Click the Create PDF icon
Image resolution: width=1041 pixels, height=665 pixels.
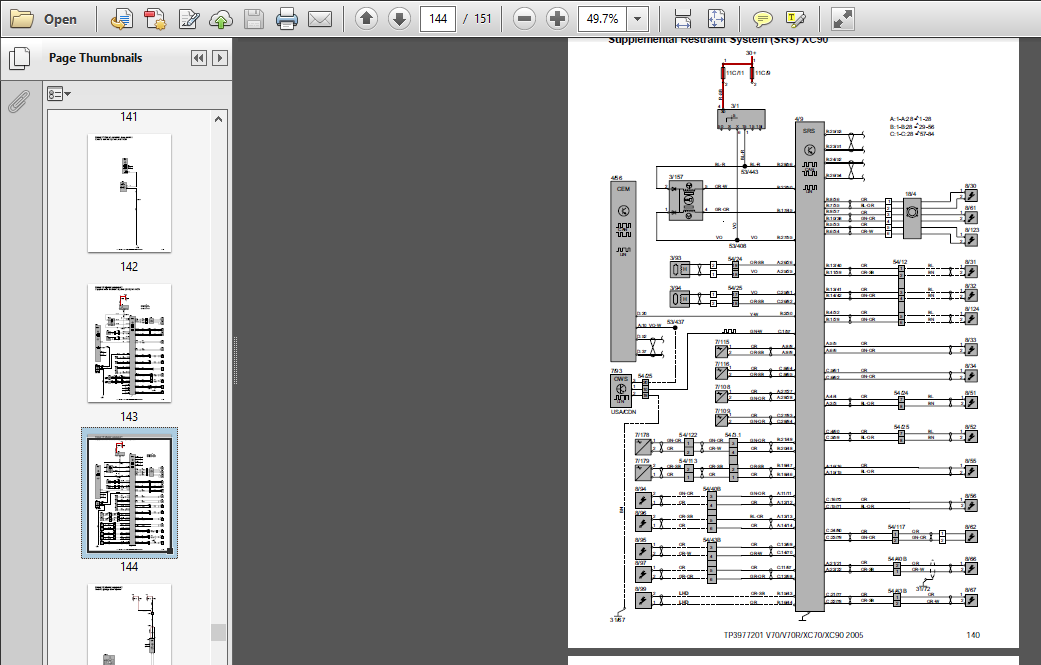coord(155,19)
